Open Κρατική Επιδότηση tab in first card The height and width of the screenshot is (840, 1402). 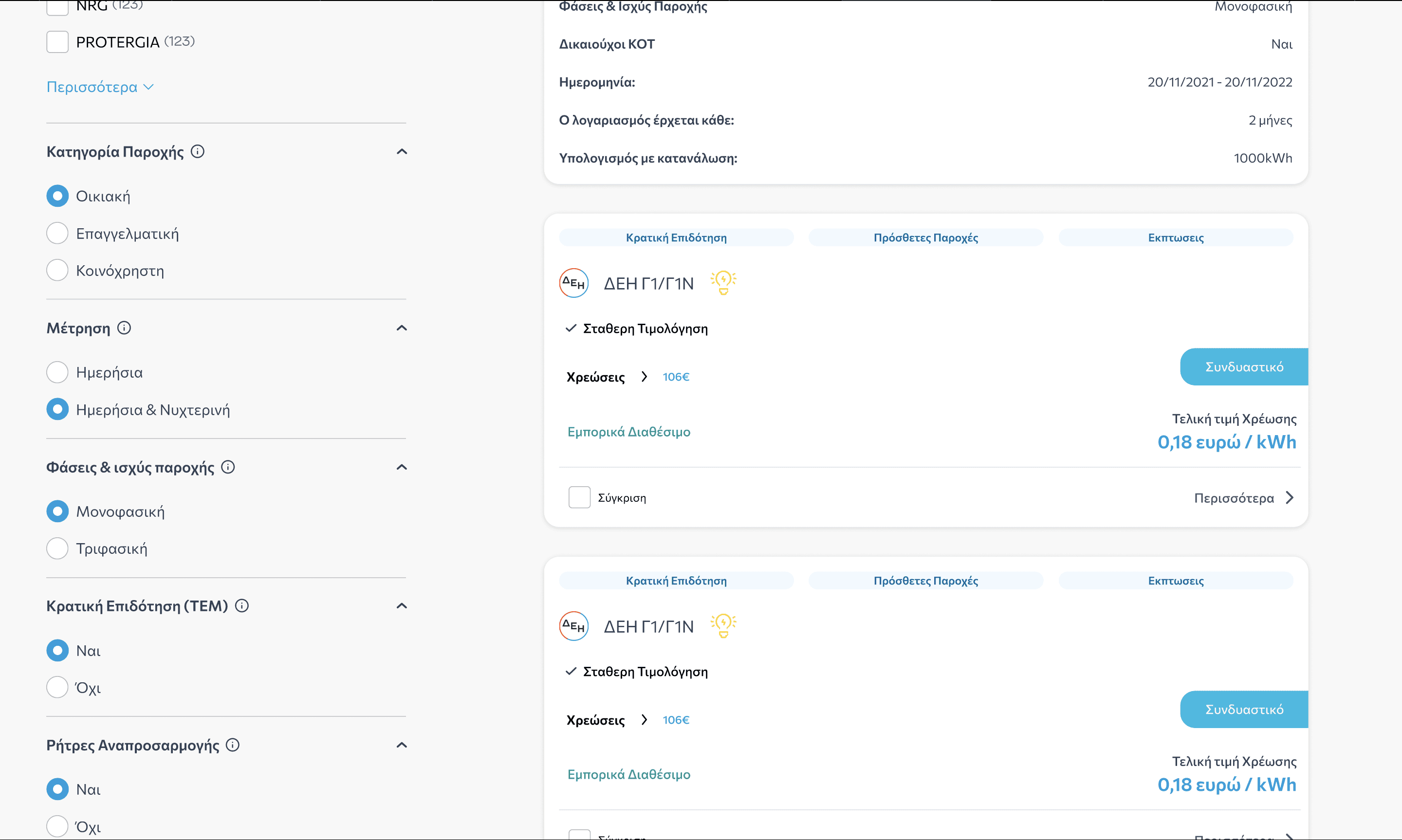676,237
